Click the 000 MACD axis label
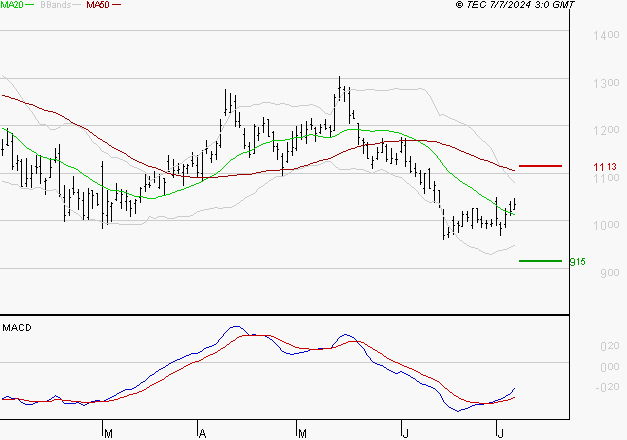 [610, 367]
